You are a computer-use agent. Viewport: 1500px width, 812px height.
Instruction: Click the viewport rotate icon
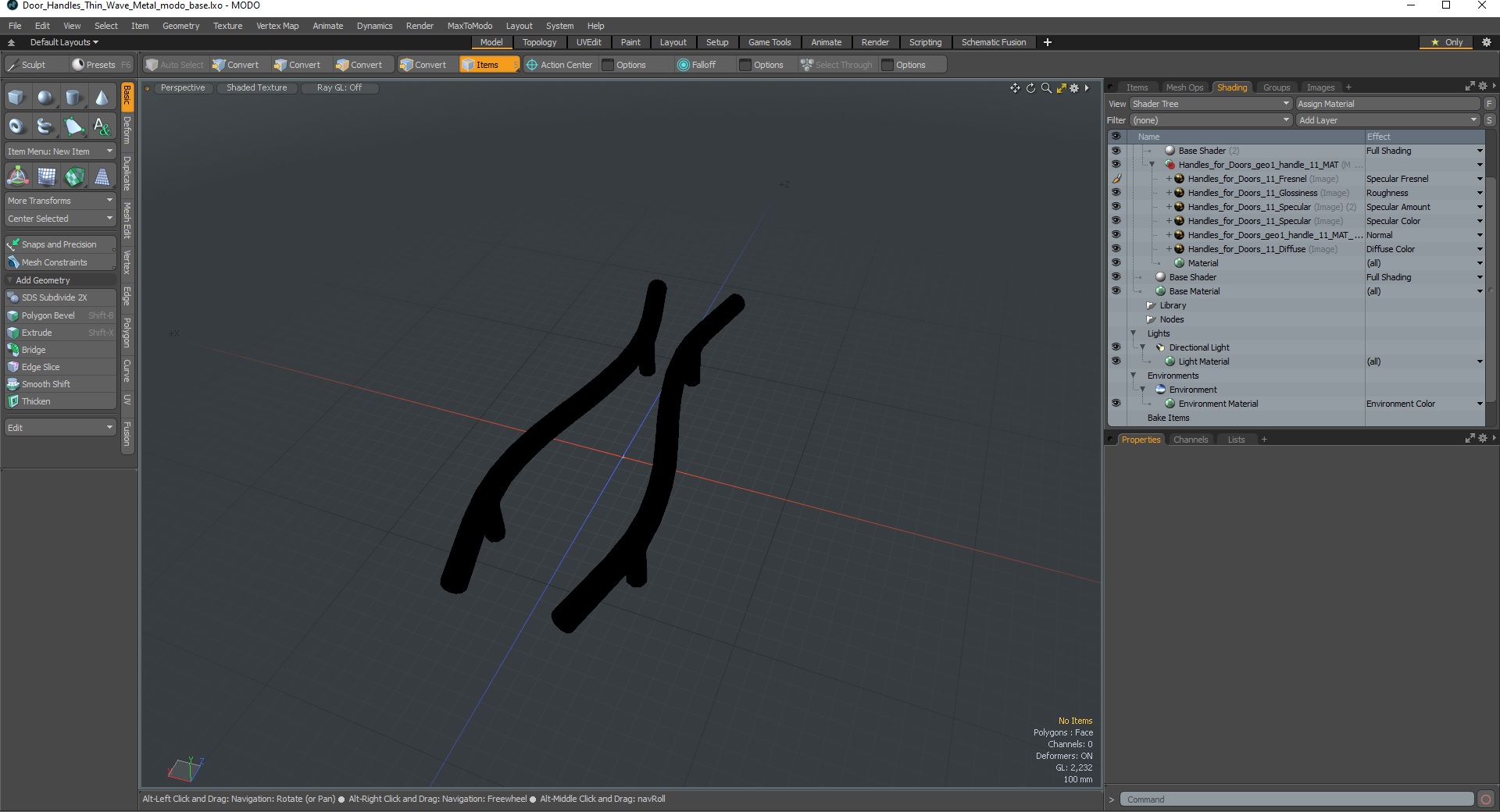coord(1030,88)
